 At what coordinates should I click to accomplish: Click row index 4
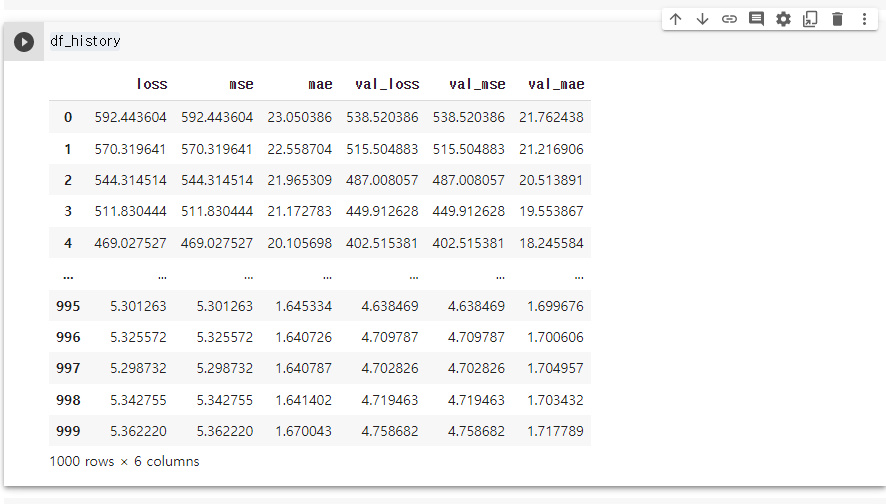point(68,244)
